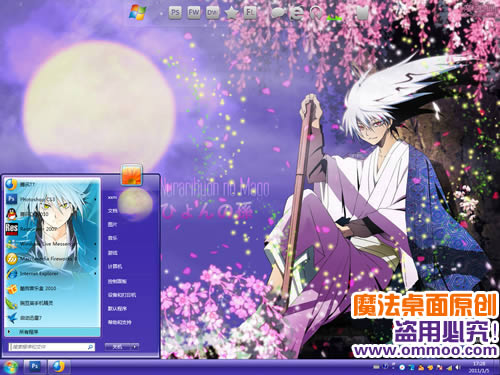Expand the Macromedia Fireworks 8 submenu arrow
The height and width of the screenshot is (375, 500).
[96, 259]
